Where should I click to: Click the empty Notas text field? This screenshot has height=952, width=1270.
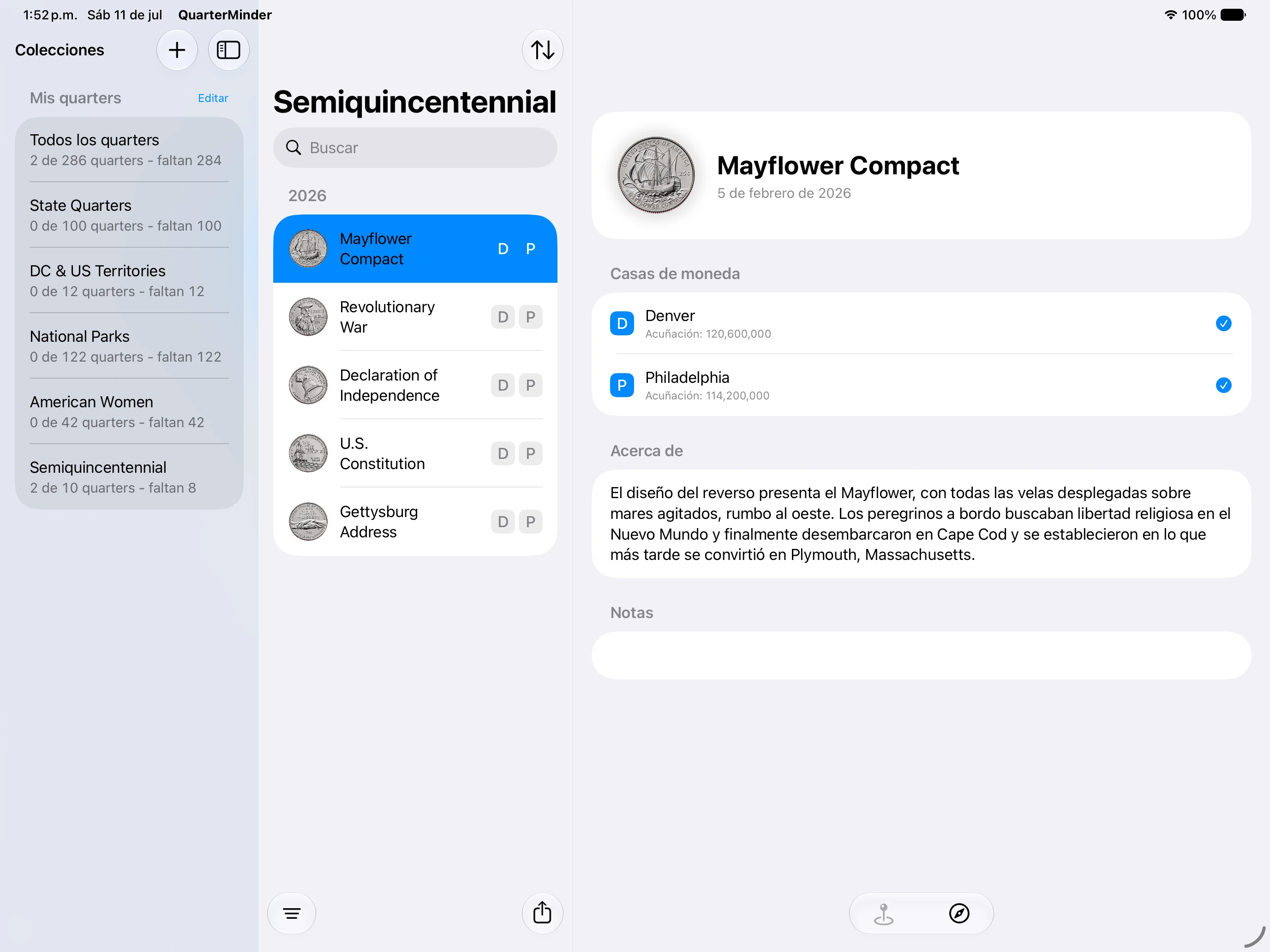pyautogui.click(x=921, y=655)
